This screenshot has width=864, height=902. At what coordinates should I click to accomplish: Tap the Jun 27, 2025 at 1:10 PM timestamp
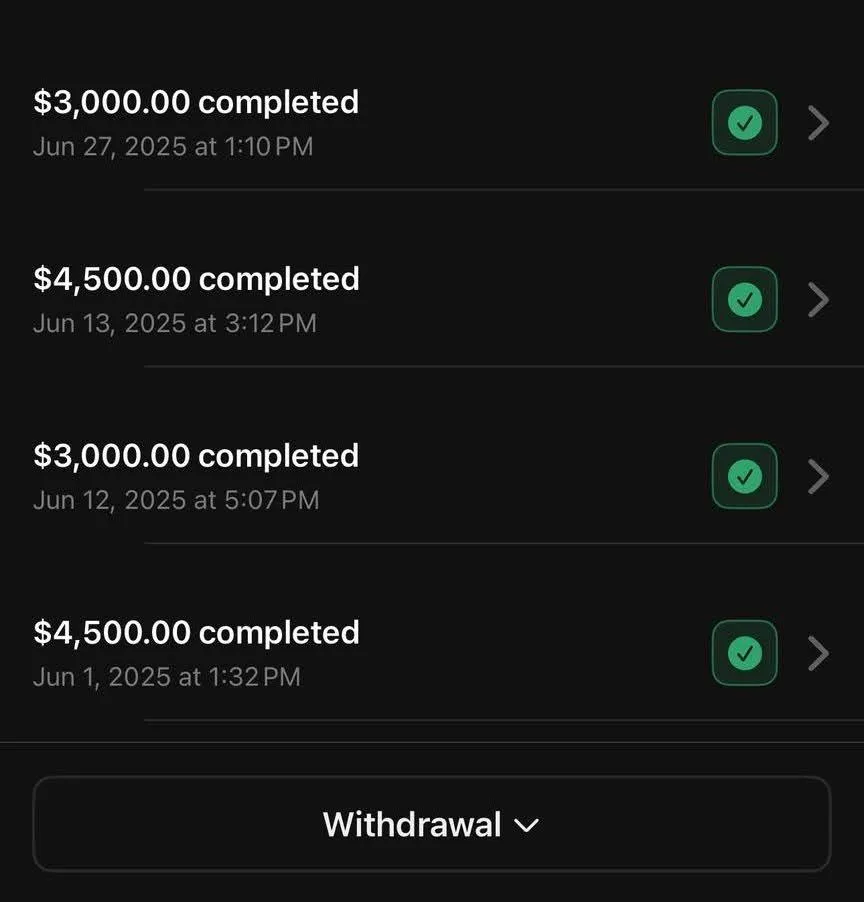tap(173, 147)
